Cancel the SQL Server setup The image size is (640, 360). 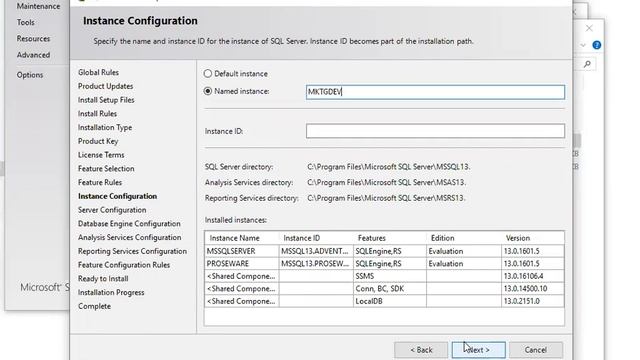[x=536, y=350]
